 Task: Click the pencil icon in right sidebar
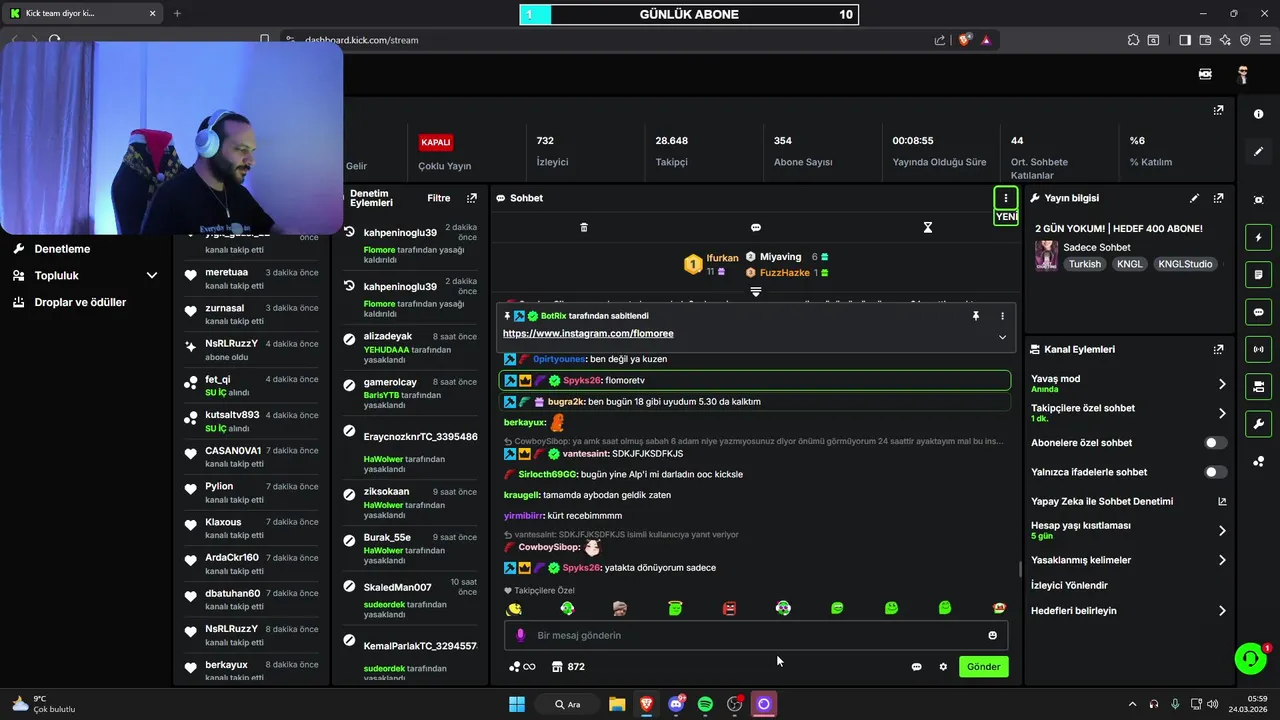click(x=1258, y=151)
